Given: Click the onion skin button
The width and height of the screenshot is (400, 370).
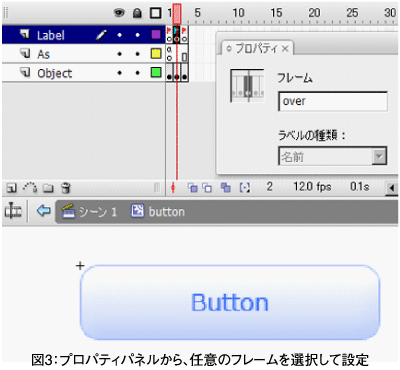Looking at the screenshot, I should coord(192,188).
